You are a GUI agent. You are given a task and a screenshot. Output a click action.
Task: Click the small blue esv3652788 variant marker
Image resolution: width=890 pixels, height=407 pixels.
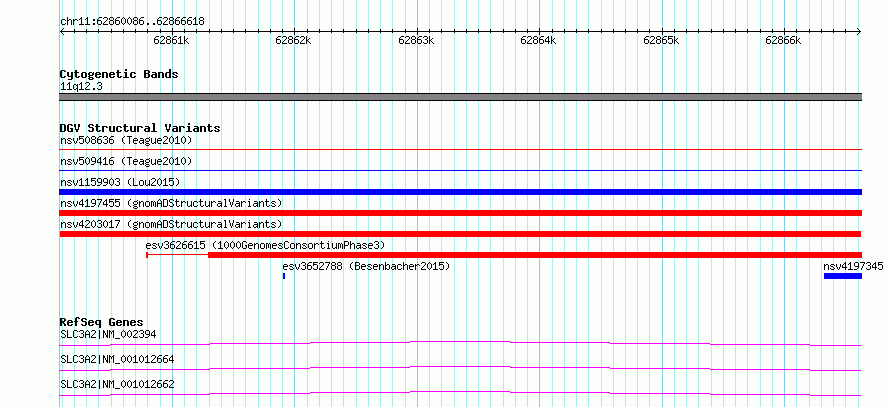tap(284, 276)
